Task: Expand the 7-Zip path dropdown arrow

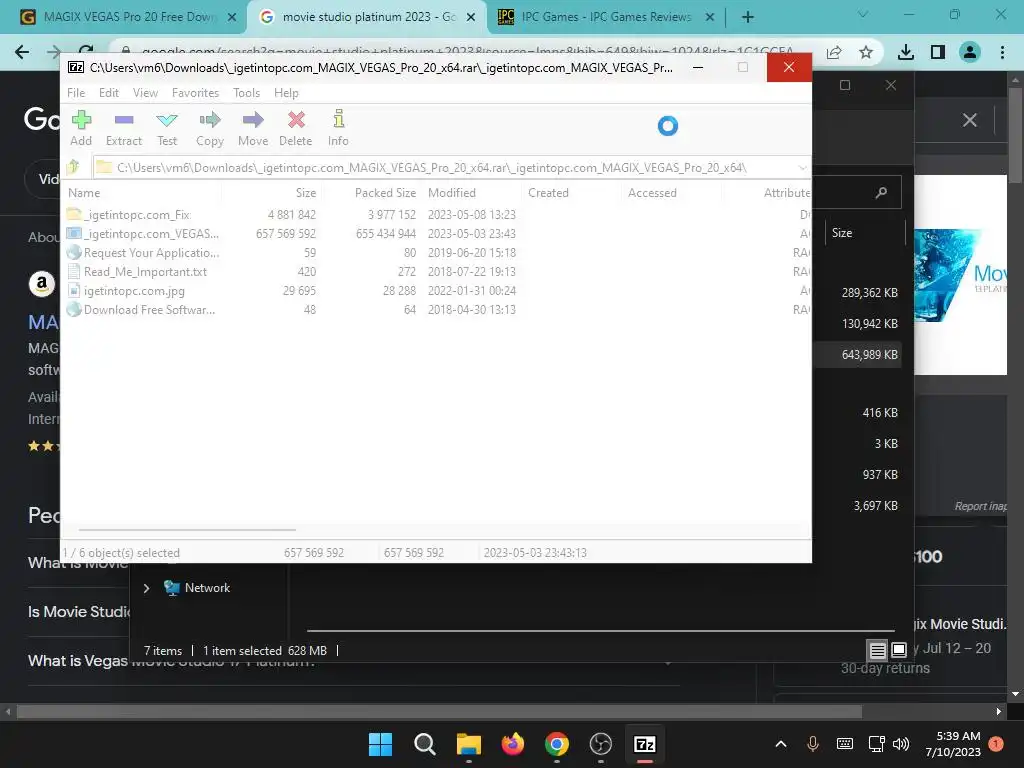Action: pyautogui.click(x=803, y=168)
